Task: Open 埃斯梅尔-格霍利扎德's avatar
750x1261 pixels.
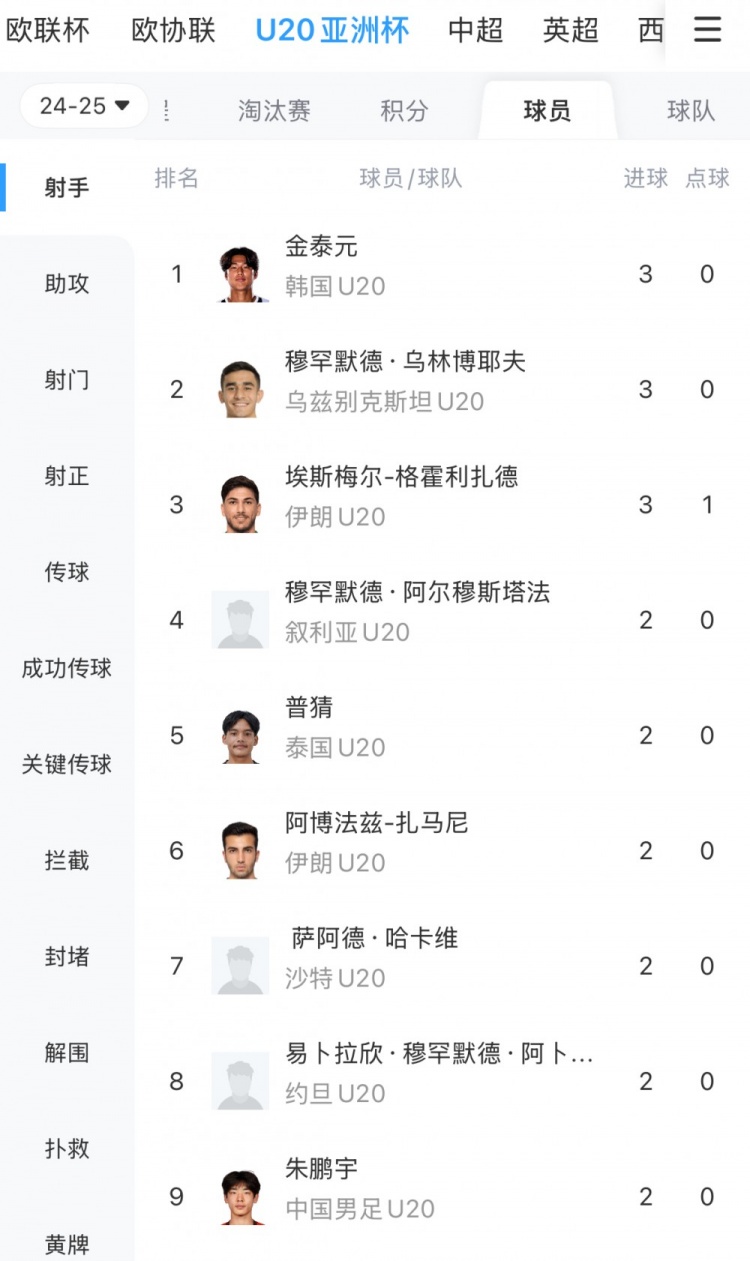Action: pyautogui.click(x=241, y=504)
